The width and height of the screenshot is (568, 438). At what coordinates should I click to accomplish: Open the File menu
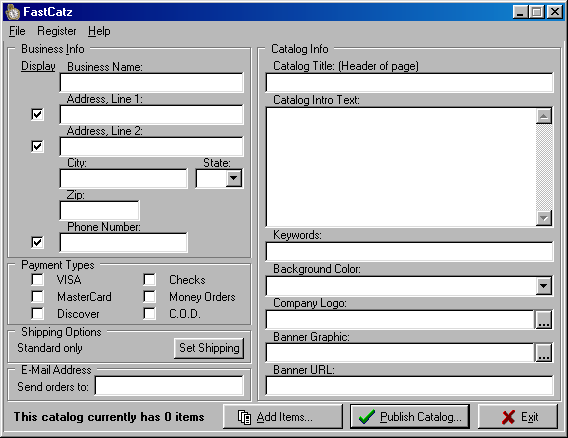(x=17, y=31)
